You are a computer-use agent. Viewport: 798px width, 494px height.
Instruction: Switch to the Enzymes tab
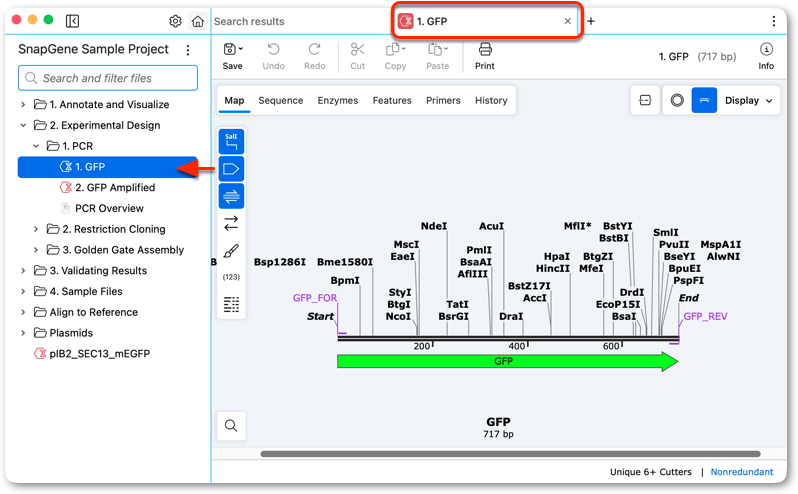coord(337,100)
